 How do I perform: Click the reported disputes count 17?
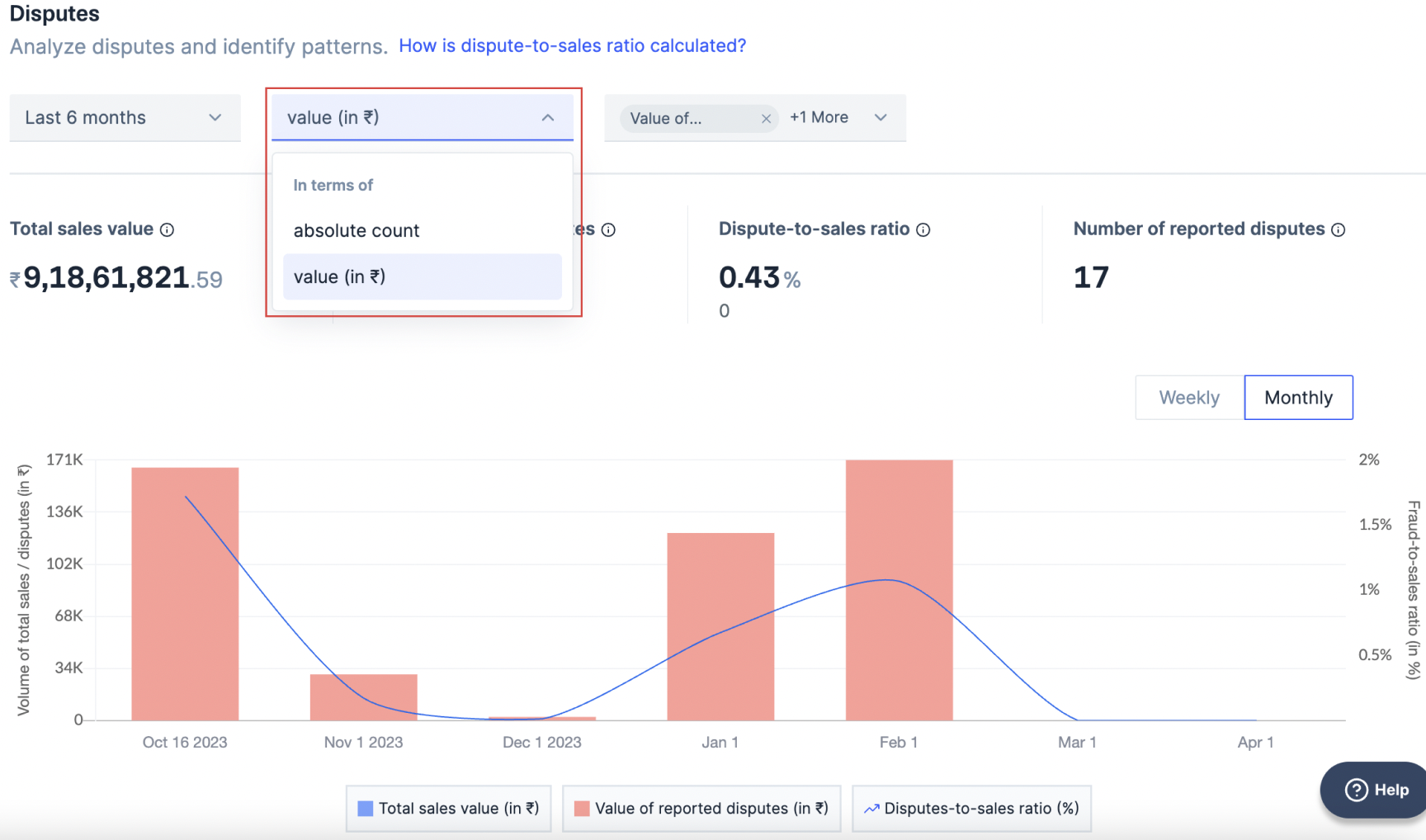(1091, 278)
